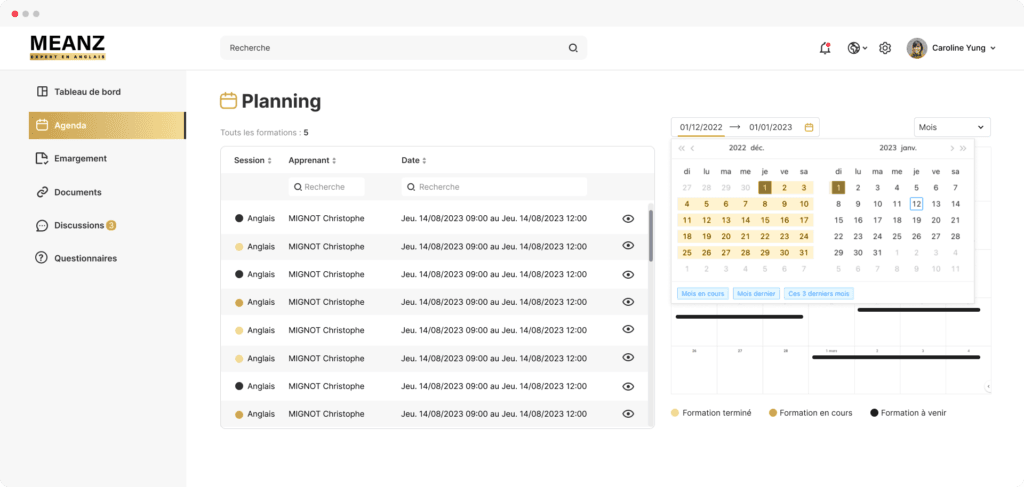Click the globe language icon
The width and height of the screenshot is (1024, 487).
tap(855, 48)
